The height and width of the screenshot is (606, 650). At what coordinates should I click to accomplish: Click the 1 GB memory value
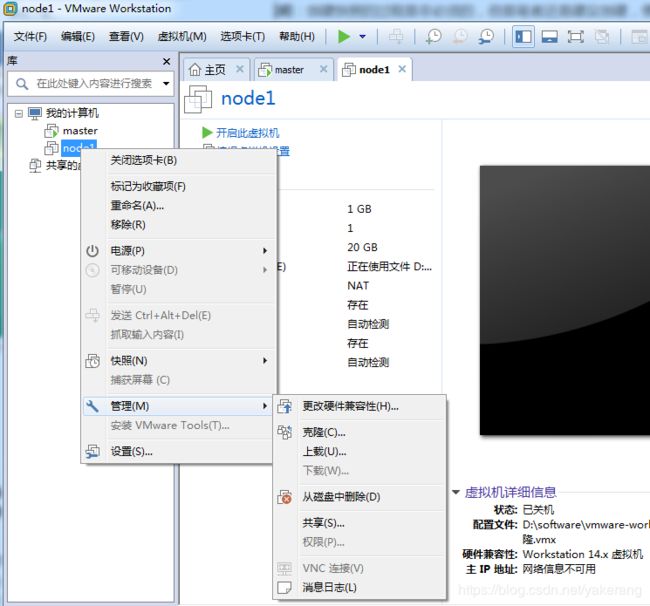tap(359, 209)
